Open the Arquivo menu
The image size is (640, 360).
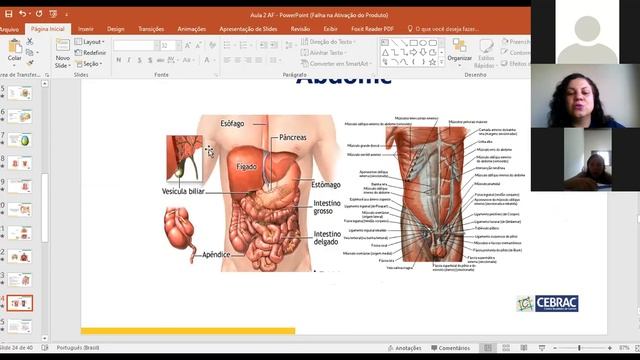[x=9, y=29]
